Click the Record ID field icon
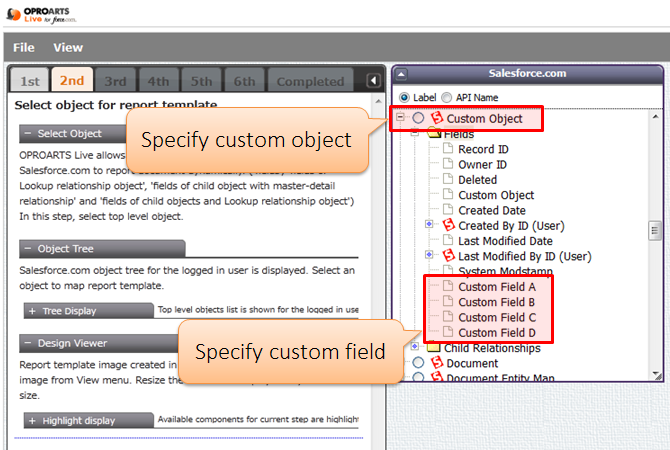 tap(448, 148)
